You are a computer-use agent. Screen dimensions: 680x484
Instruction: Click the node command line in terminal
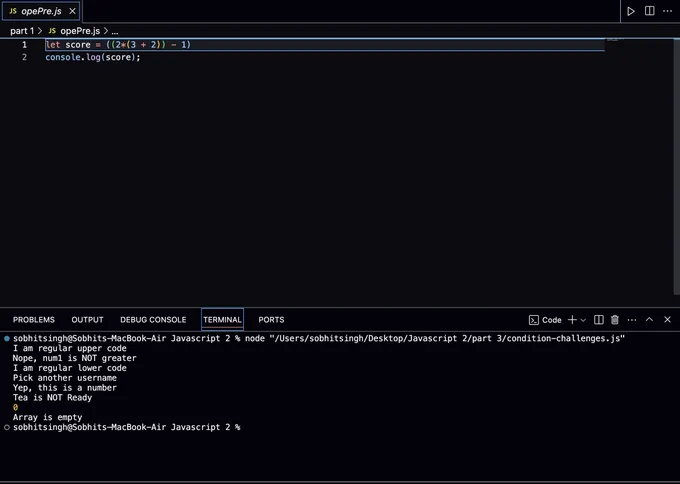(319, 338)
